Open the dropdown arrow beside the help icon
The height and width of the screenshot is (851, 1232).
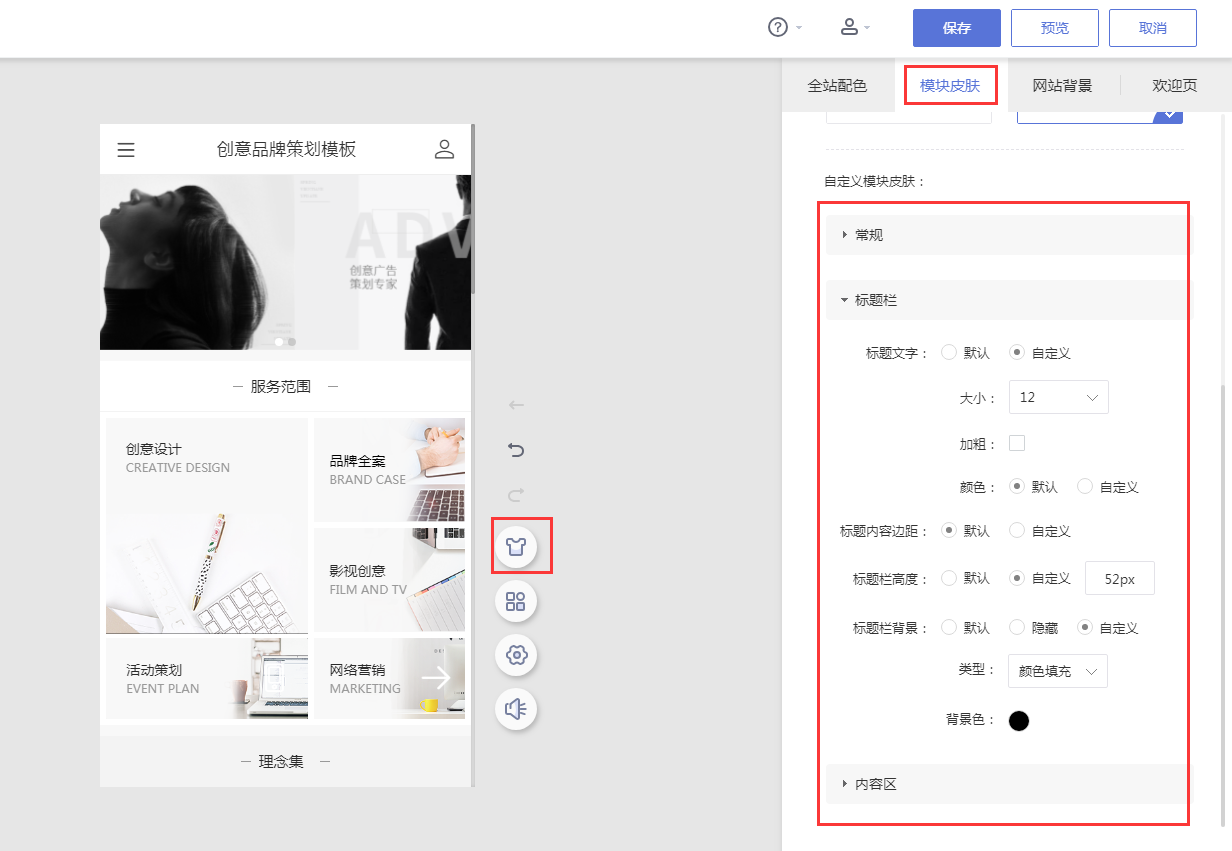[x=799, y=28]
